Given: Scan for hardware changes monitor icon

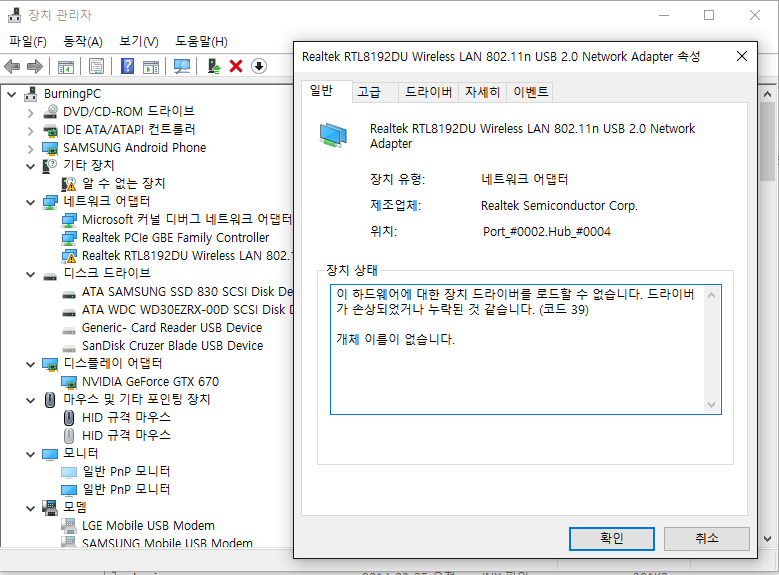Looking at the screenshot, I should click(182, 66).
